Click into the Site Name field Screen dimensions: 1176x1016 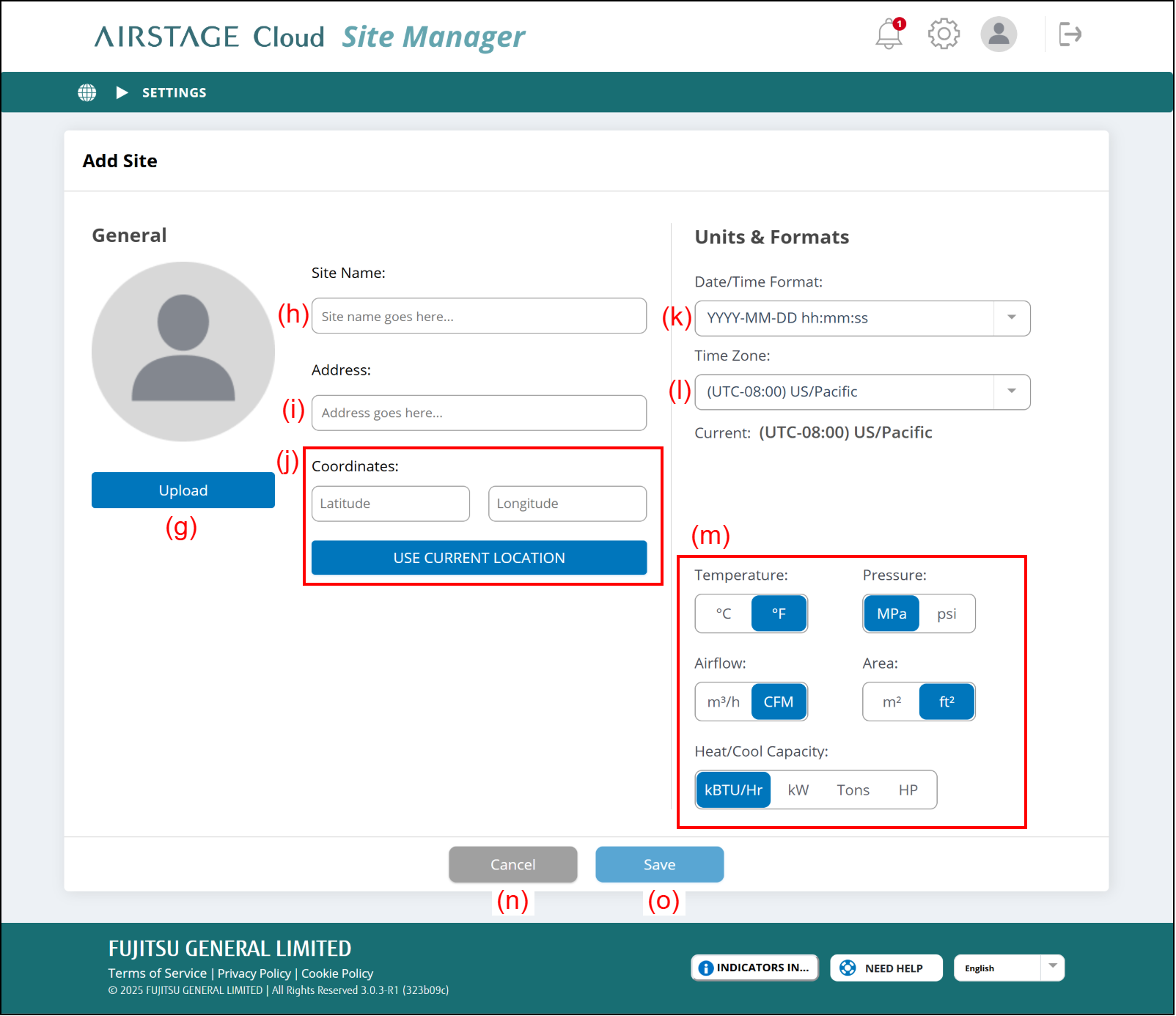click(x=479, y=316)
